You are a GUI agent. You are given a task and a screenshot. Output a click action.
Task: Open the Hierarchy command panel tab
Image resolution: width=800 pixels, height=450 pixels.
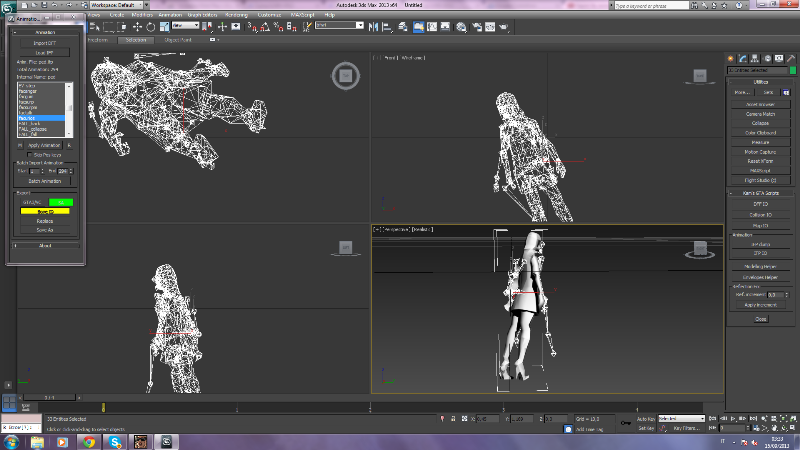(x=755, y=59)
